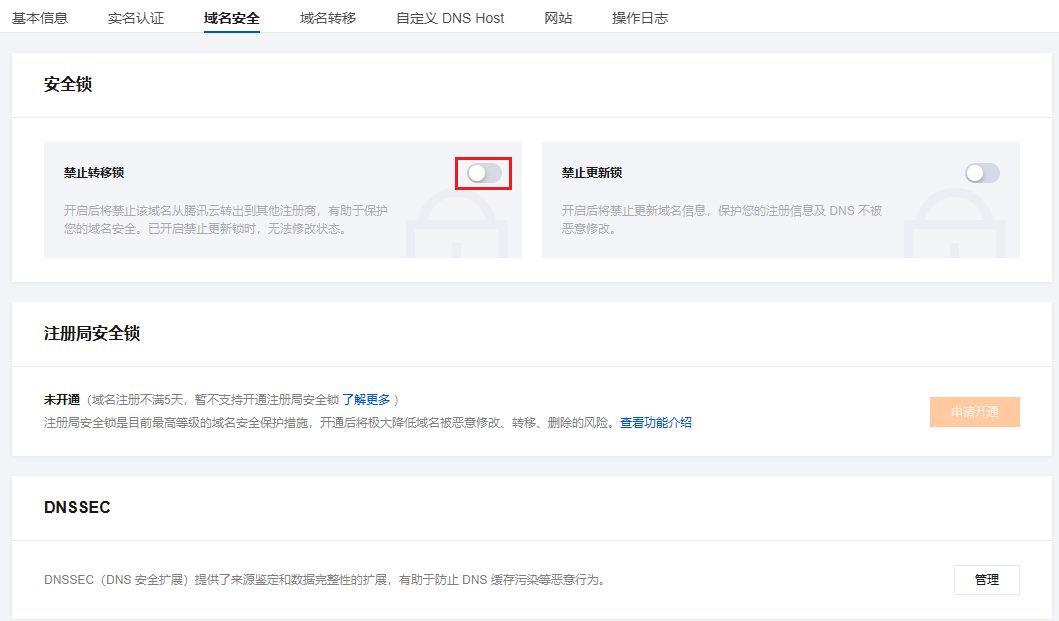Screen dimensions: 1059x621
Task: Open the 基本信息 tab
Action: tap(40, 18)
